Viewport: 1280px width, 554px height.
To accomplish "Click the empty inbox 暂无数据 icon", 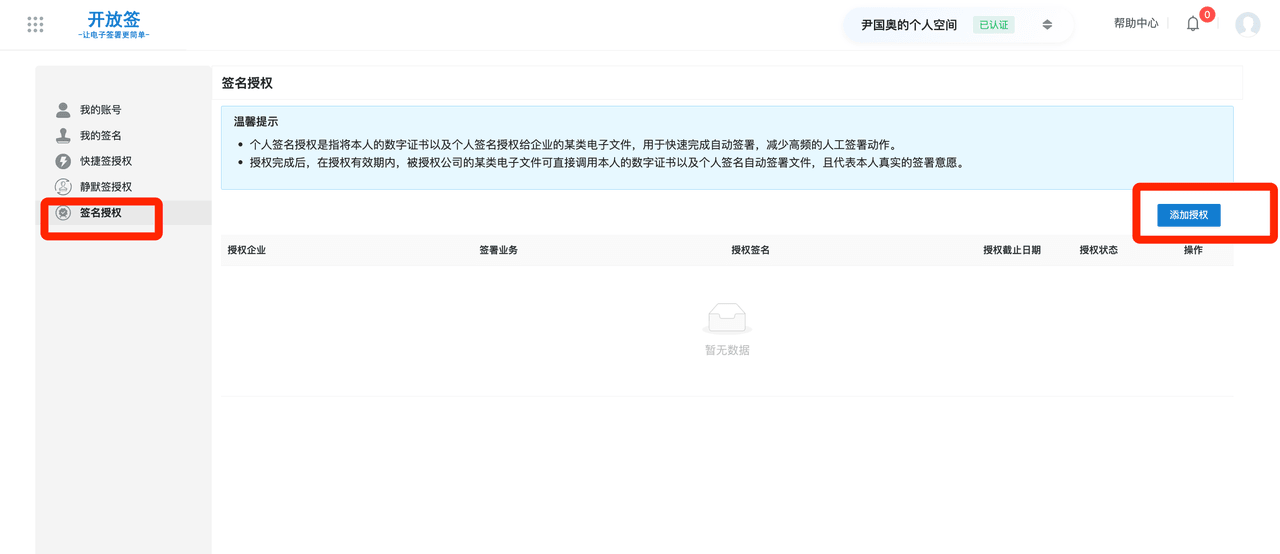I will (x=727, y=319).
